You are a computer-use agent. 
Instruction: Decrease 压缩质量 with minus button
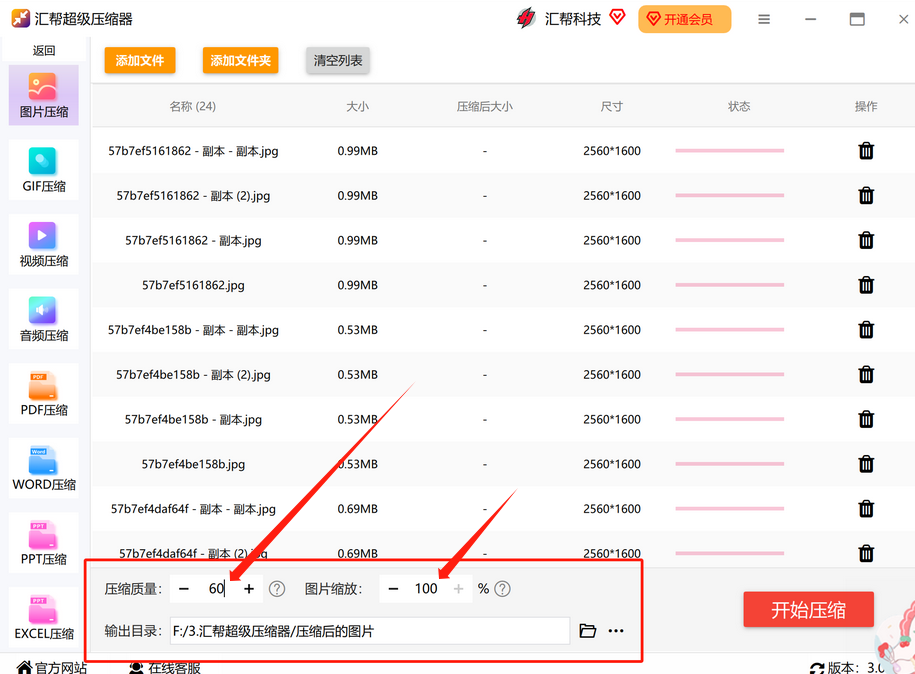point(184,589)
